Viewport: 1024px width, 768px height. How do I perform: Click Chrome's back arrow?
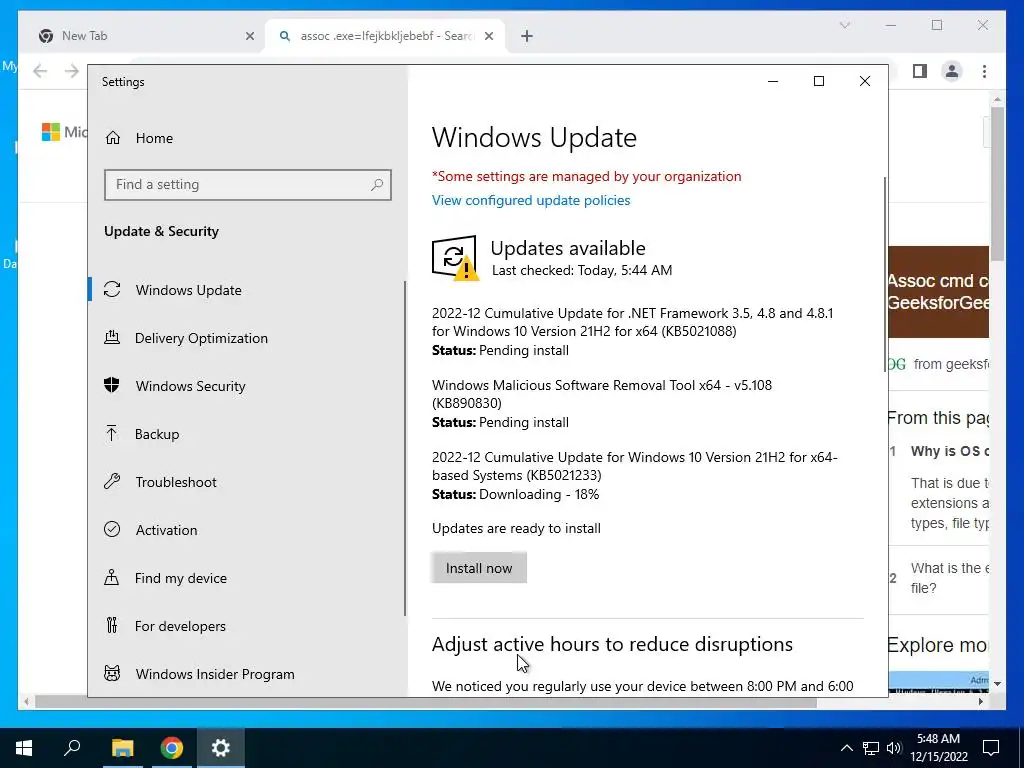pos(40,71)
